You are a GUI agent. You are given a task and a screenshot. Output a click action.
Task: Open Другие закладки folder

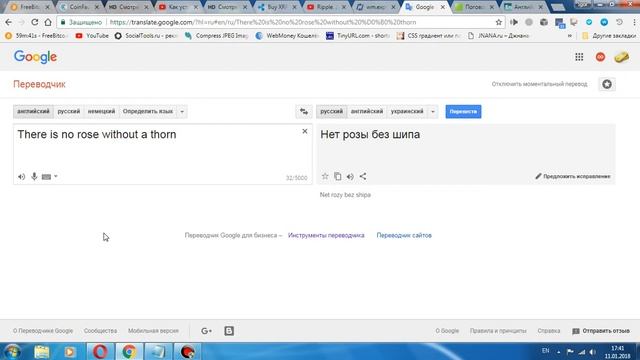pos(609,36)
